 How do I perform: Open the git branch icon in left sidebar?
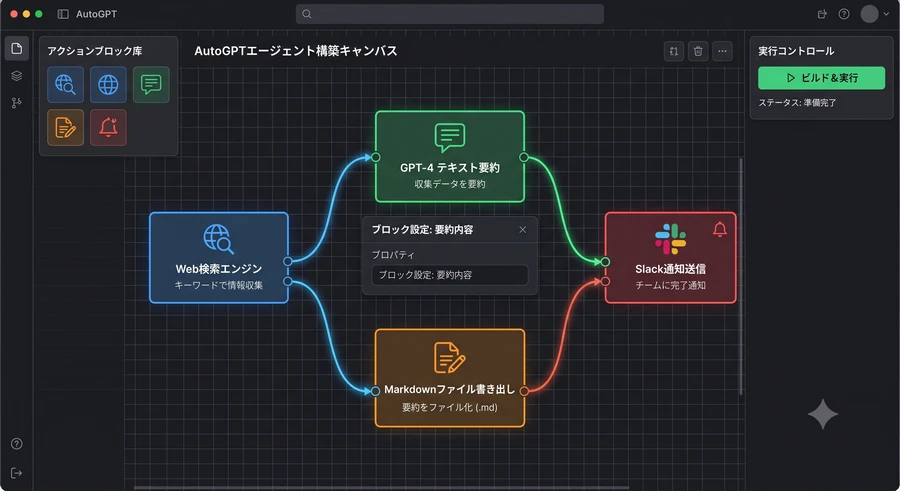pyautogui.click(x=17, y=103)
